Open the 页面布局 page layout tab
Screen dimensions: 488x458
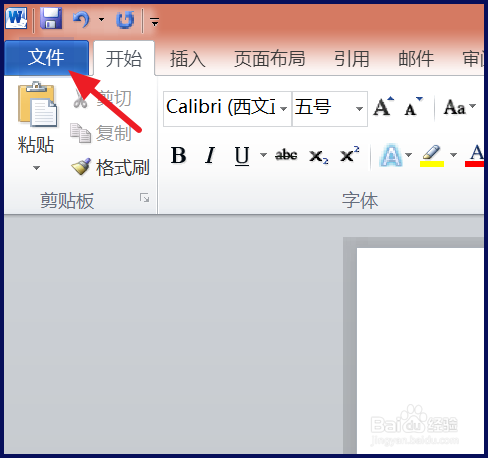(269, 59)
